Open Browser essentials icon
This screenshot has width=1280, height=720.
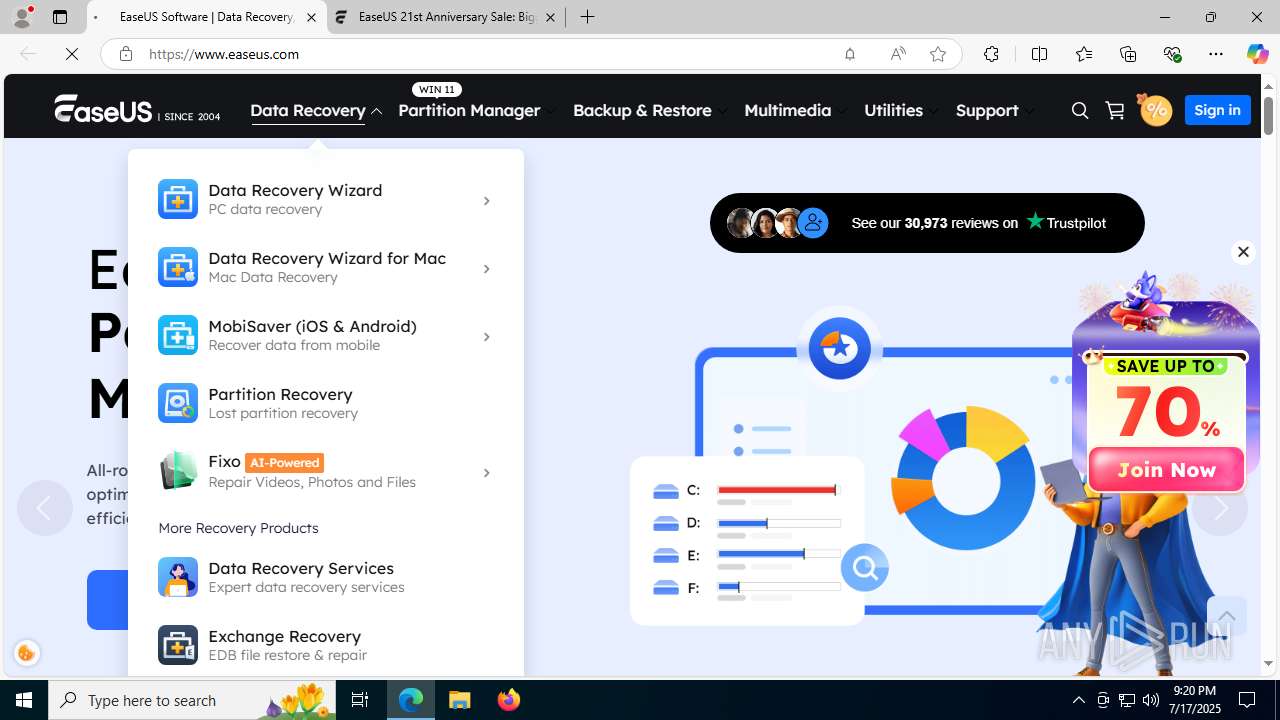1172,54
